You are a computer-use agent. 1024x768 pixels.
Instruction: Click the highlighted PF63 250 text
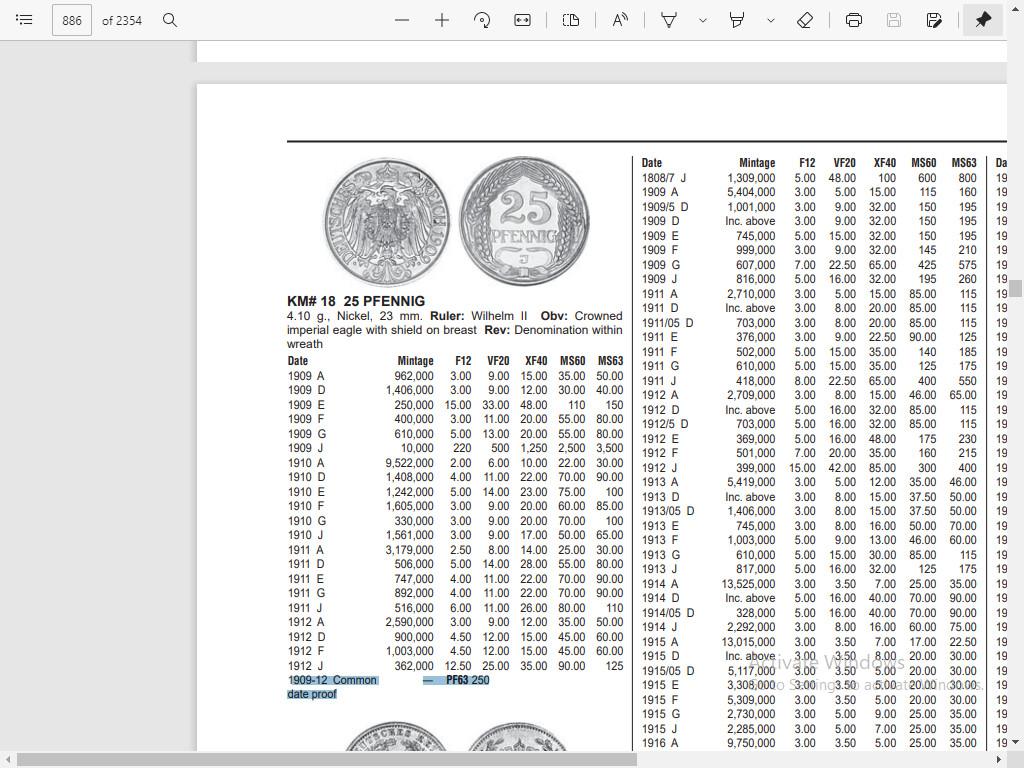pyautogui.click(x=467, y=680)
